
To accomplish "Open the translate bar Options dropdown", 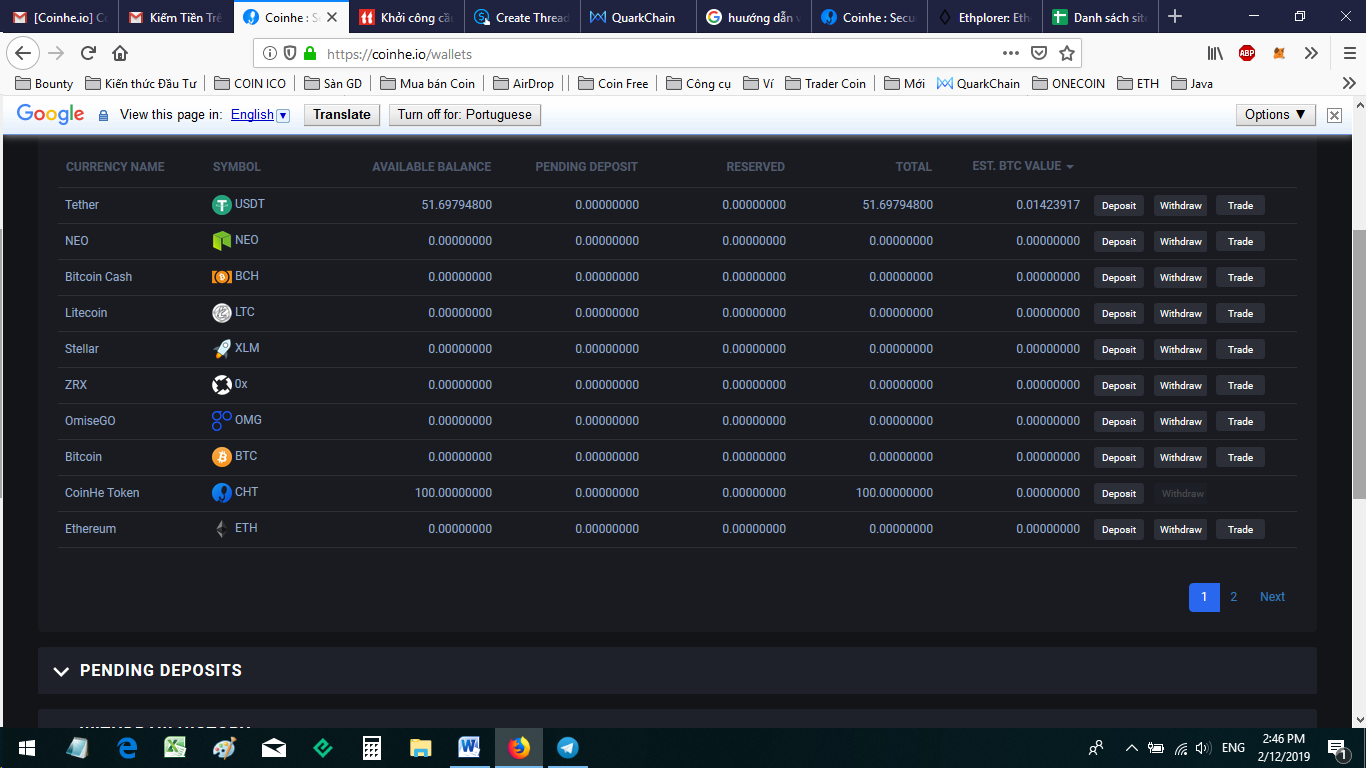I will [x=1276, y=115].
